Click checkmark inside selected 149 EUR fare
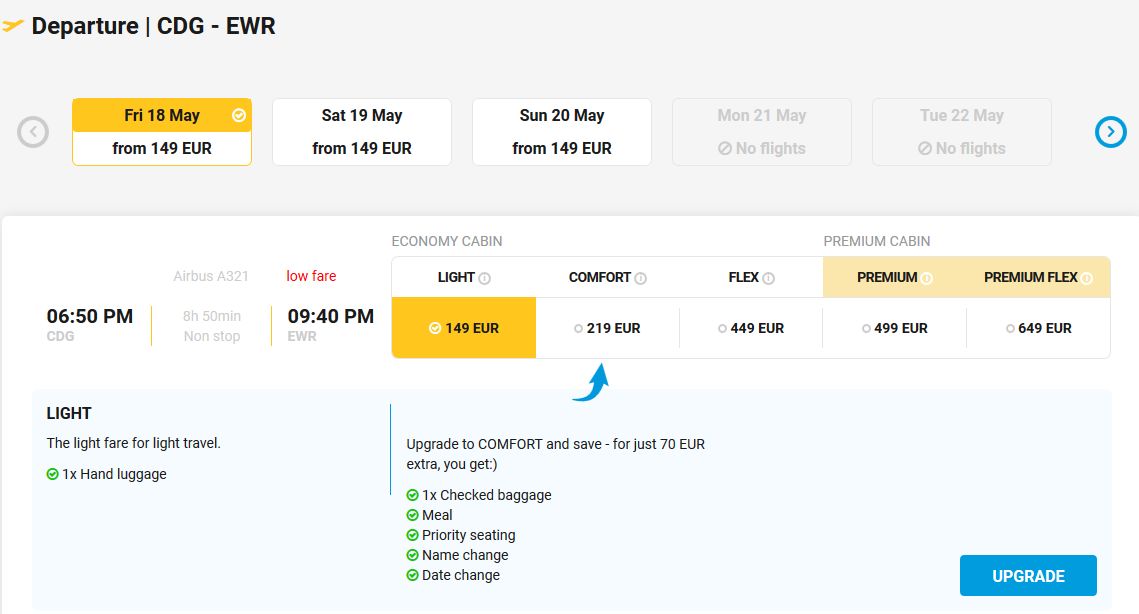This screenshot has width=1139, height=614. pos(434,327)
